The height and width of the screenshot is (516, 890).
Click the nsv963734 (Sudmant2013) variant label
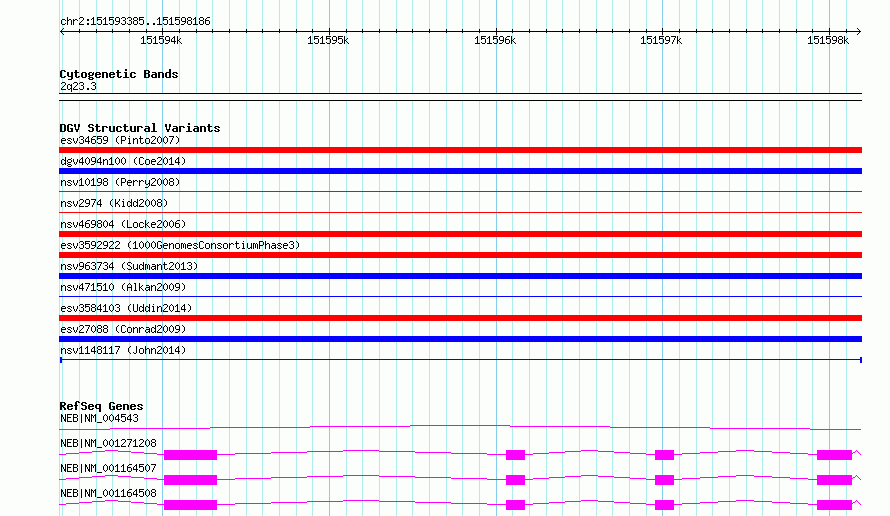129,266
